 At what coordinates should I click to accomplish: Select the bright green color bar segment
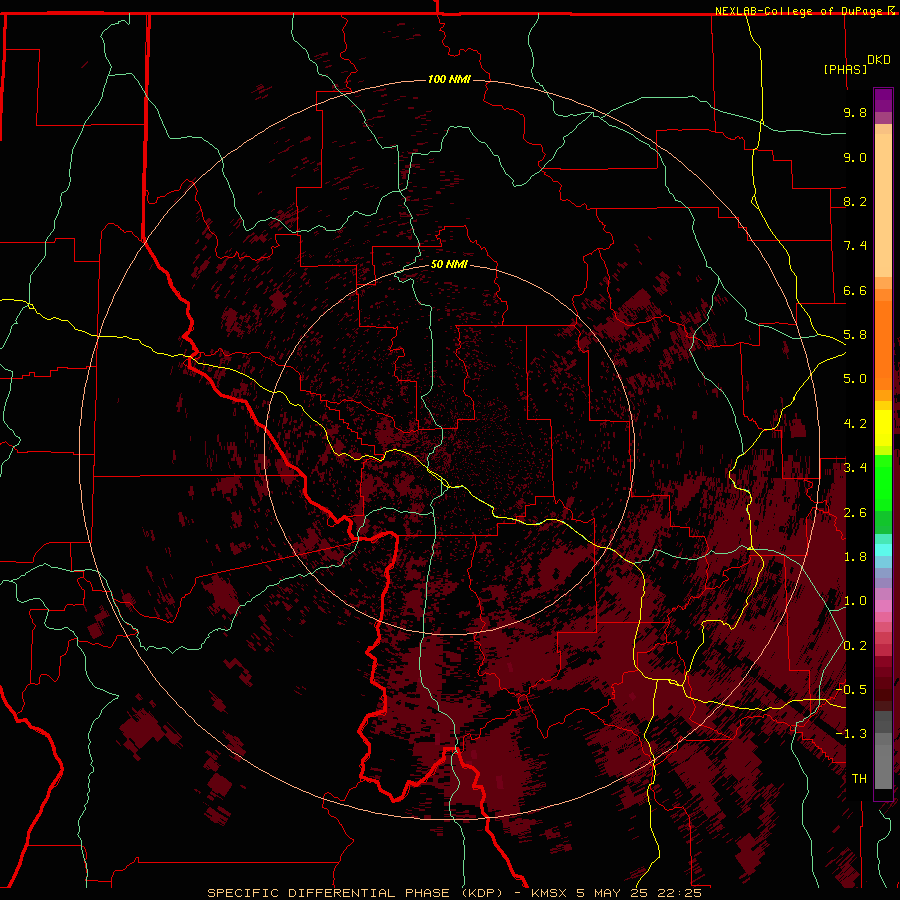tap(883, 483)
